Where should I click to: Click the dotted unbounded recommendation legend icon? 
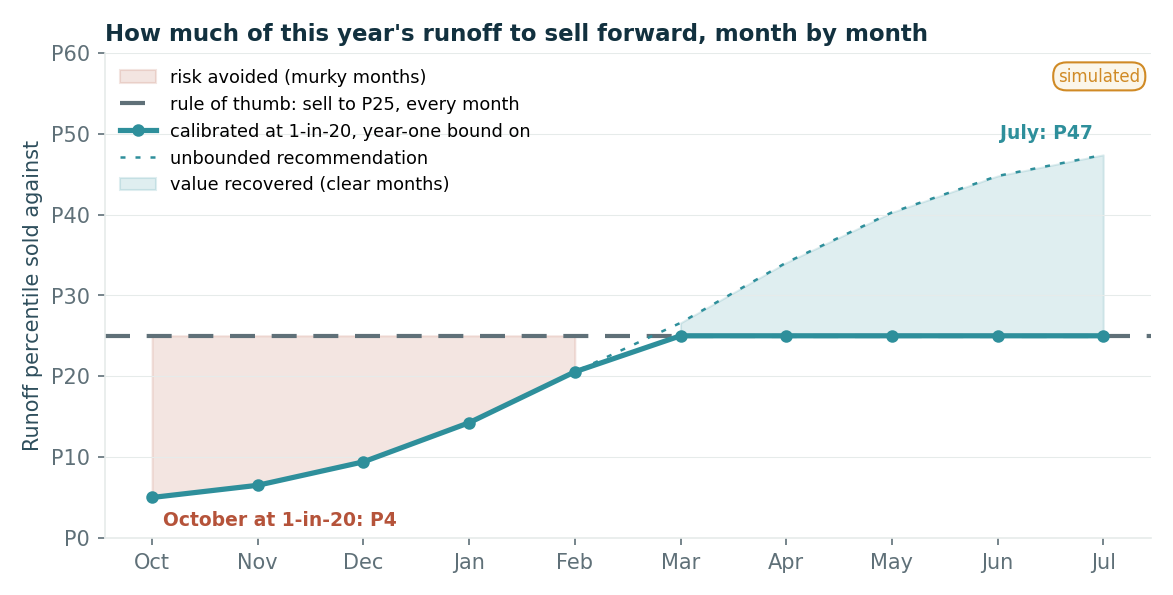pyautogui.click(x=138, y=158)
